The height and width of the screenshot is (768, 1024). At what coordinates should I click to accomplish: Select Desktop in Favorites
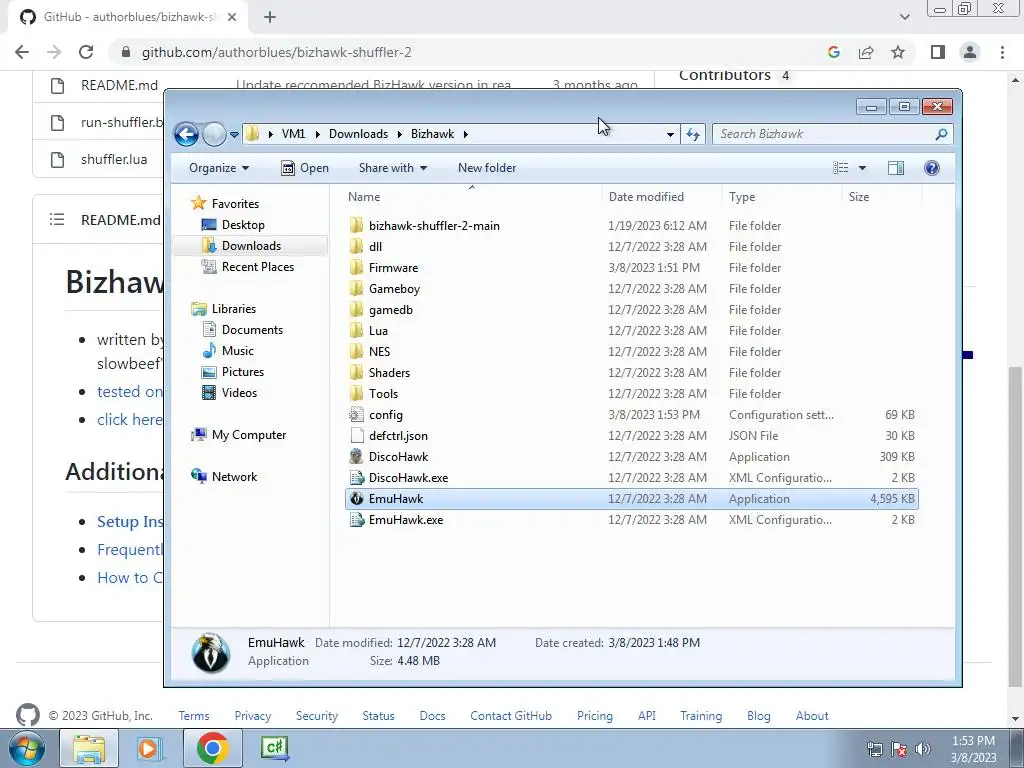pos(243,225)
